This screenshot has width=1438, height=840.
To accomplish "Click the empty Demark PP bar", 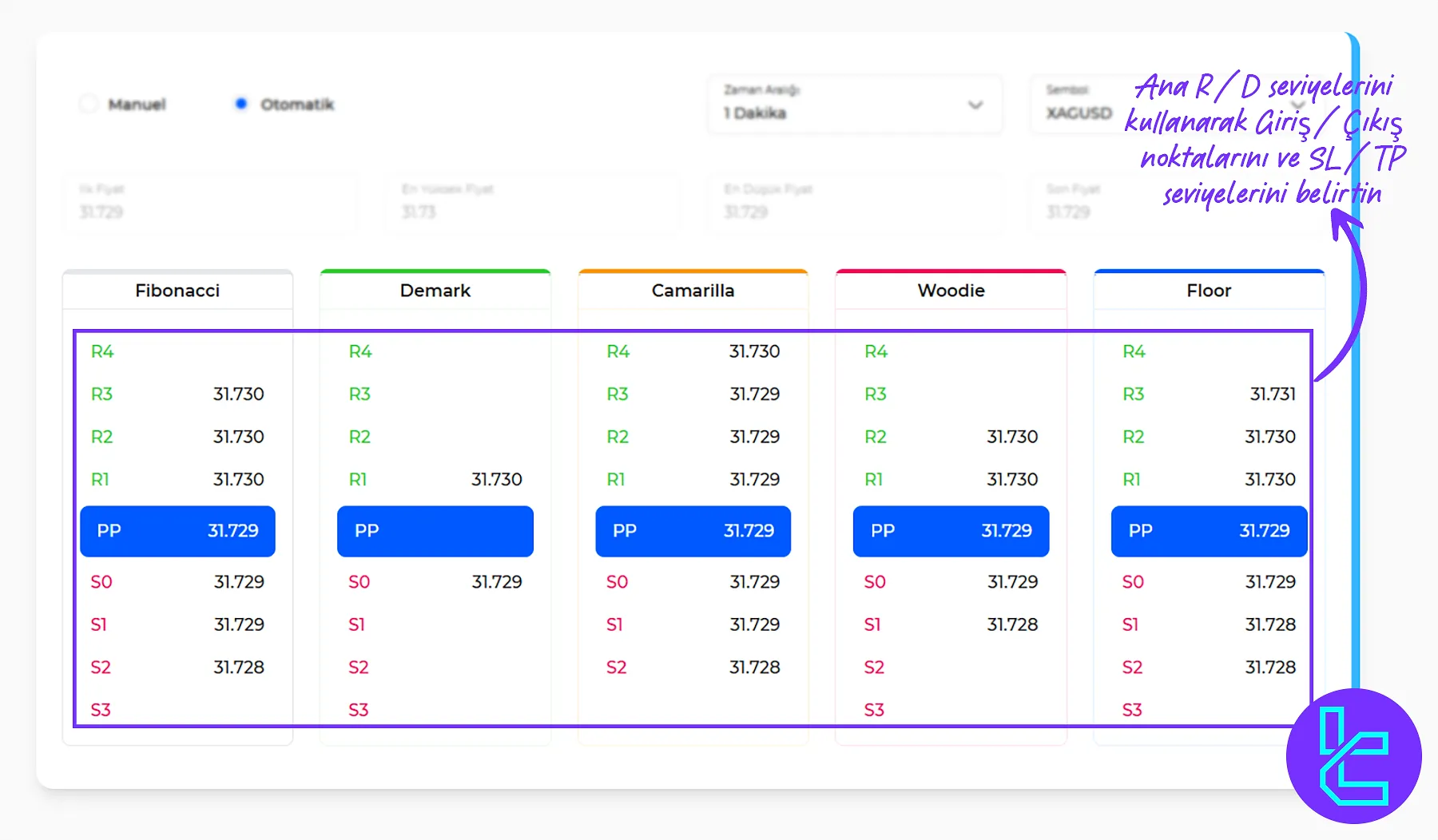I will pos(435,531).
